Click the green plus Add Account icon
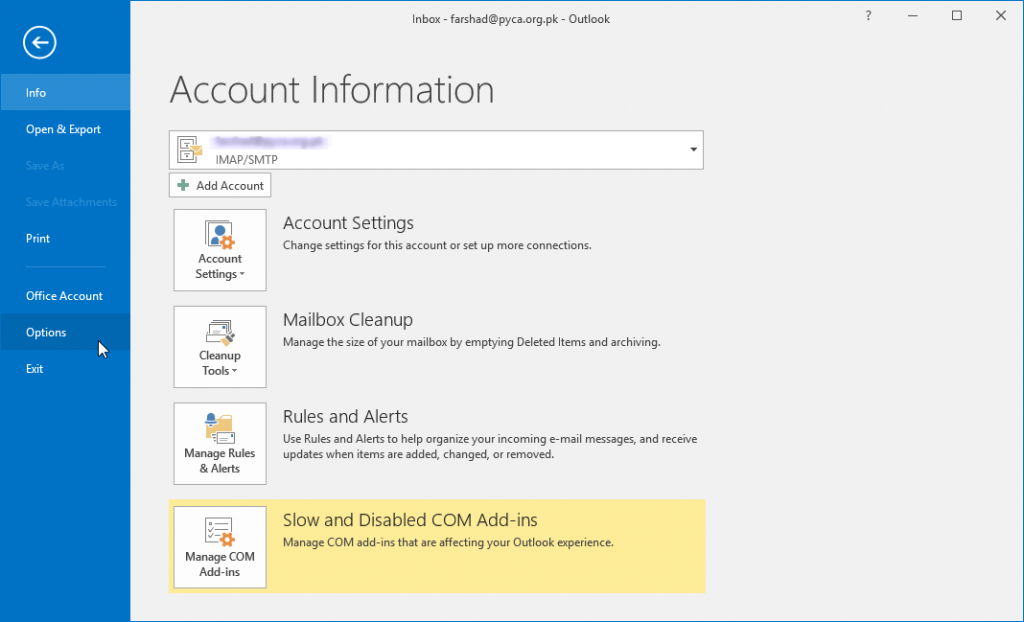The height and width of the screenshot is (622, 1024). pos(183,186)
